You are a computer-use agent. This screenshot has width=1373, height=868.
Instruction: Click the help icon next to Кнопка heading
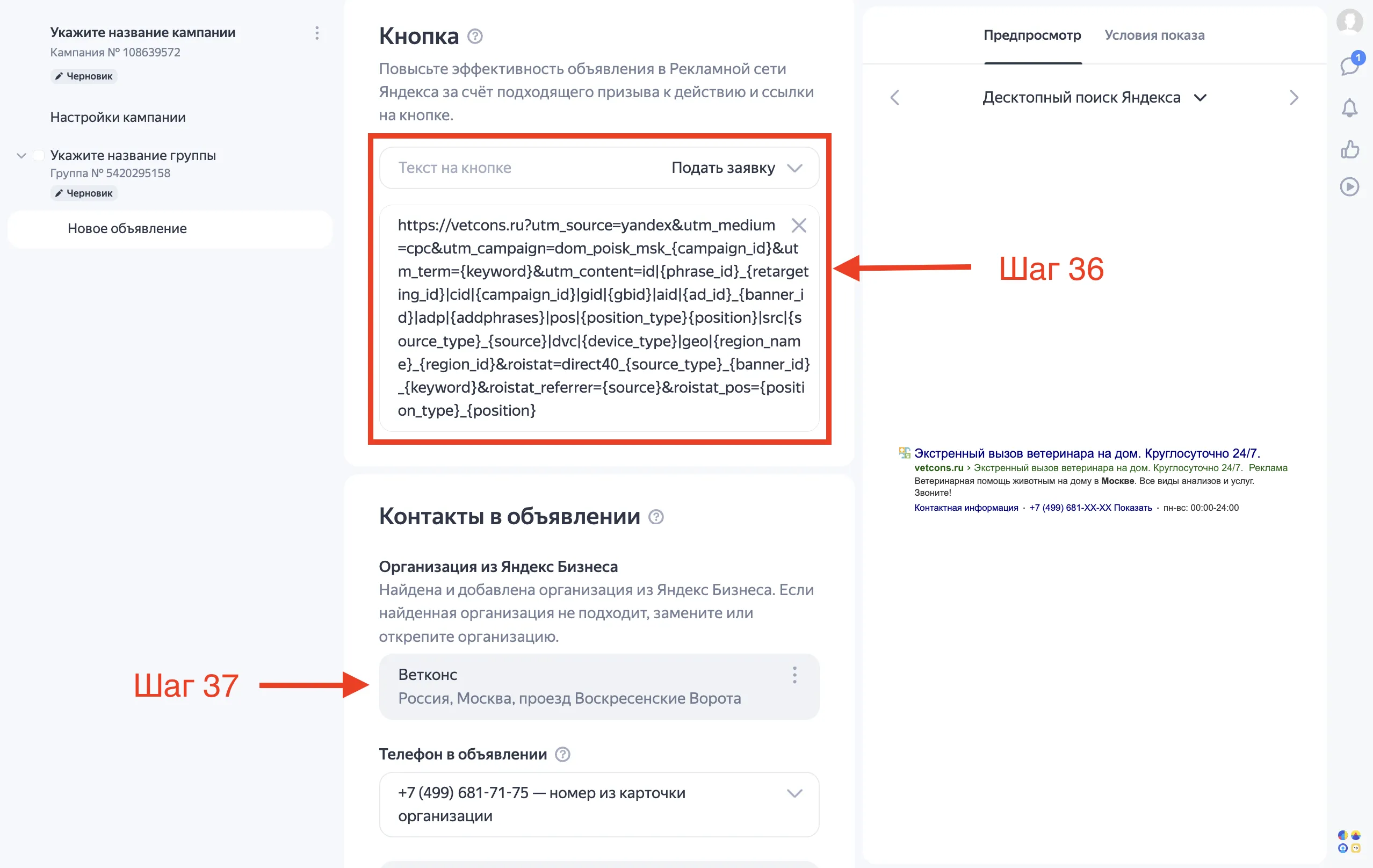coord(475,37)
